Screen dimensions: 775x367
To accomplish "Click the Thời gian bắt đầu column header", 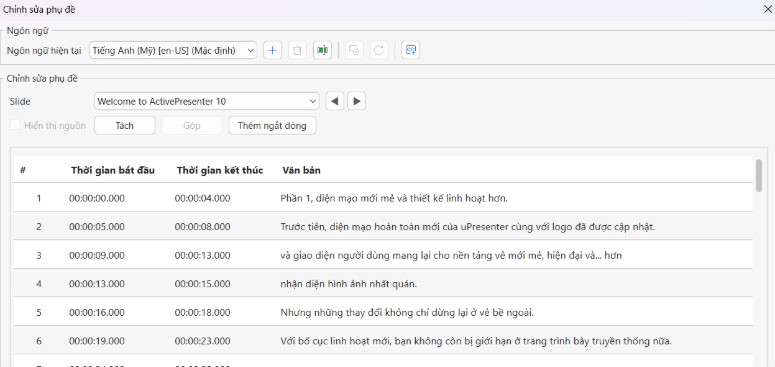I will 113,170.
